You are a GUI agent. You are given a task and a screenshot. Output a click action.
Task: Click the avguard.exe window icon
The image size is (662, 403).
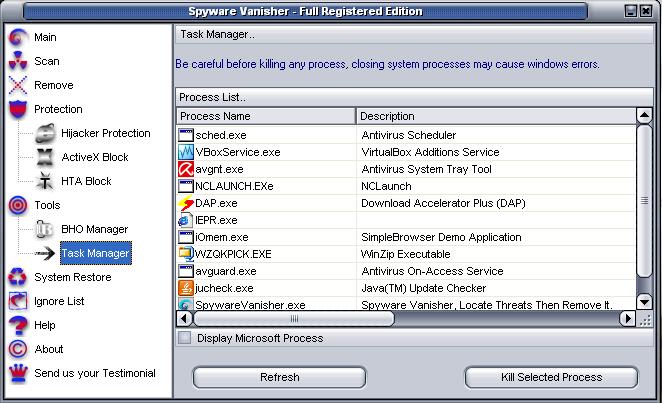point(186,271)
